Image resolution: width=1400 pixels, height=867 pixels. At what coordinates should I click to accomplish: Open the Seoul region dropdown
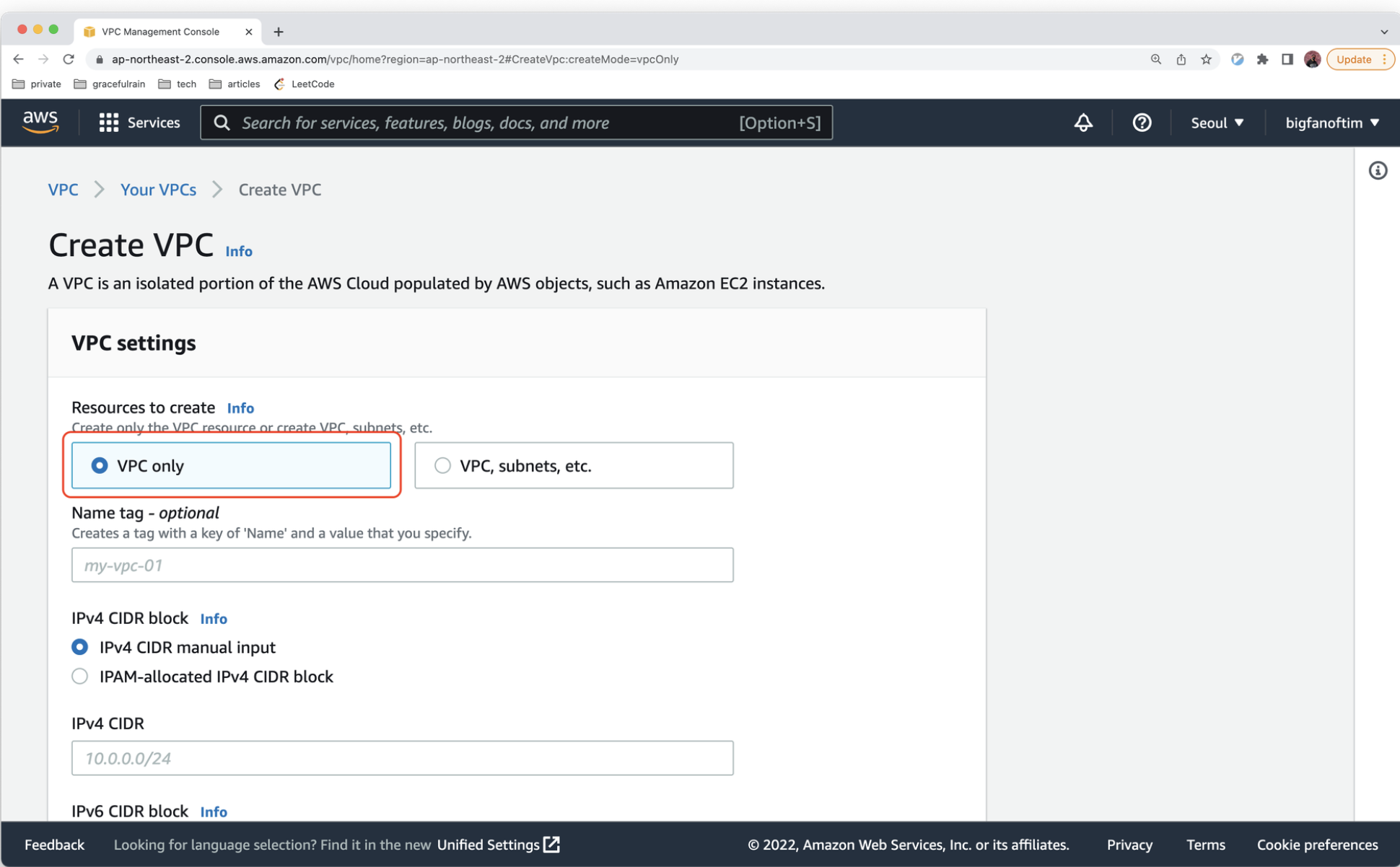pos(1217,123)
